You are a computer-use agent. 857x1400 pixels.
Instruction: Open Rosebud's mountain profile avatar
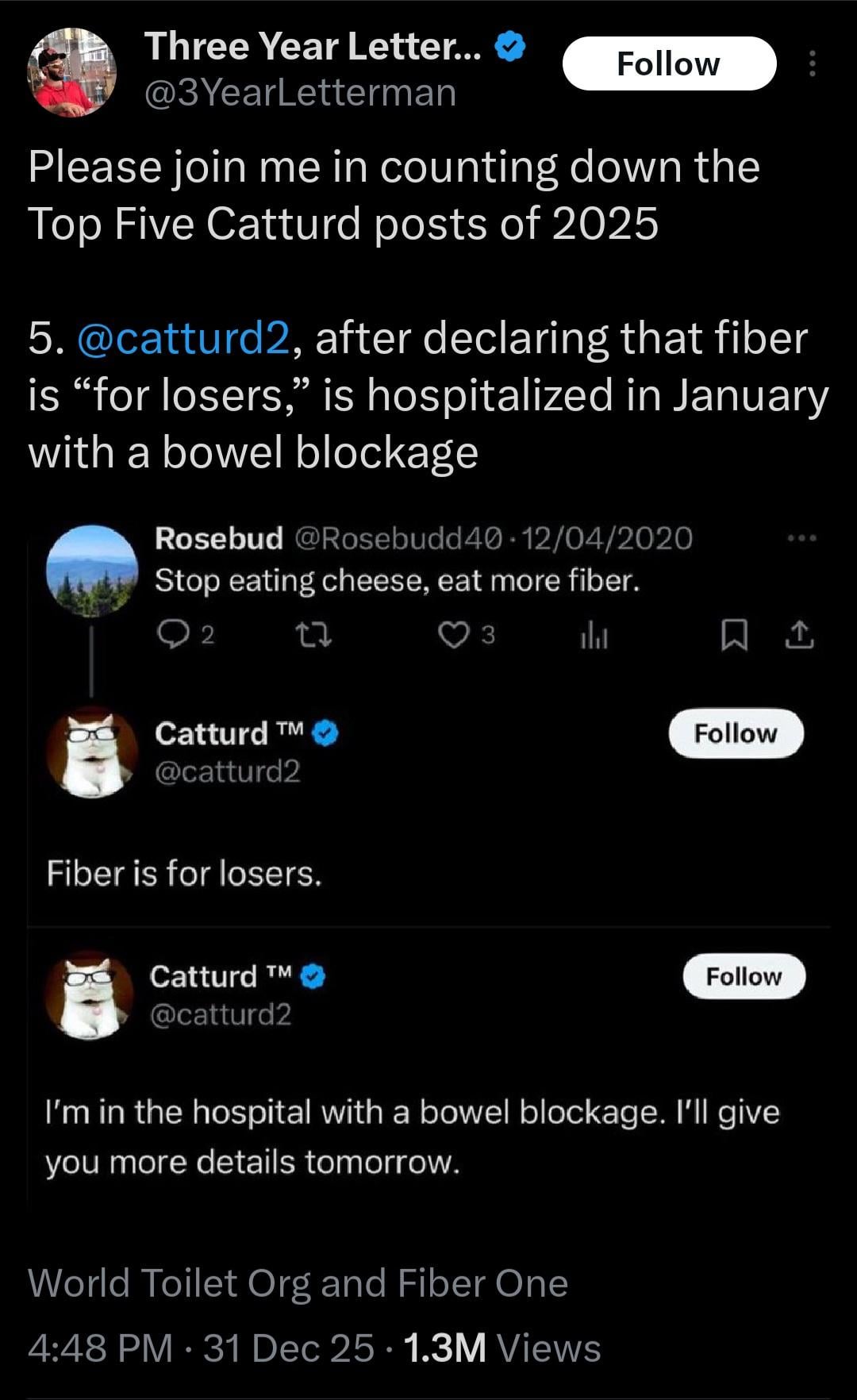92,571
